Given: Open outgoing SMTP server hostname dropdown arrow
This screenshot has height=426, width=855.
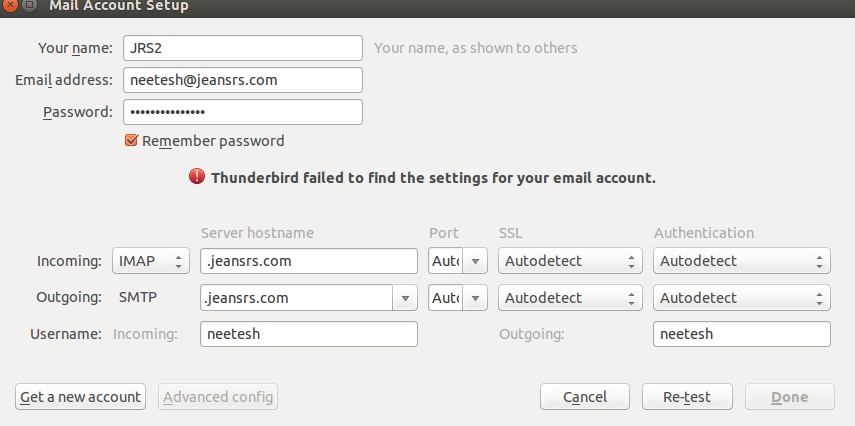Looking at the screenshot, I should point(405,298).
